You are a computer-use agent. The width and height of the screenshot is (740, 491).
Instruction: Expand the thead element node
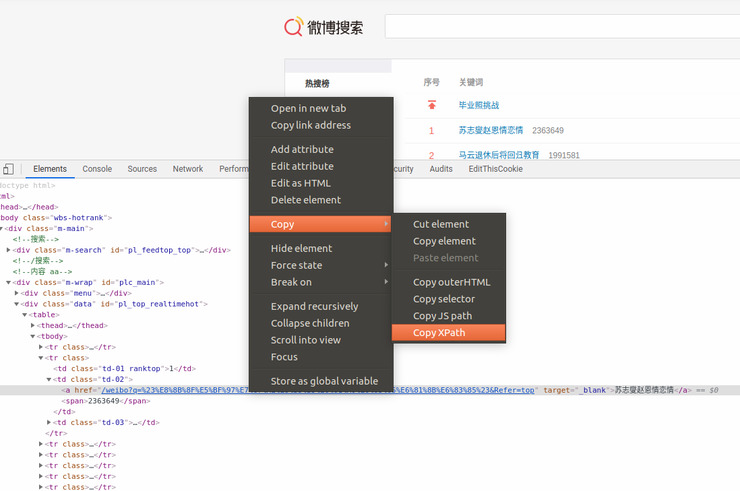click(x=33, y=325)
